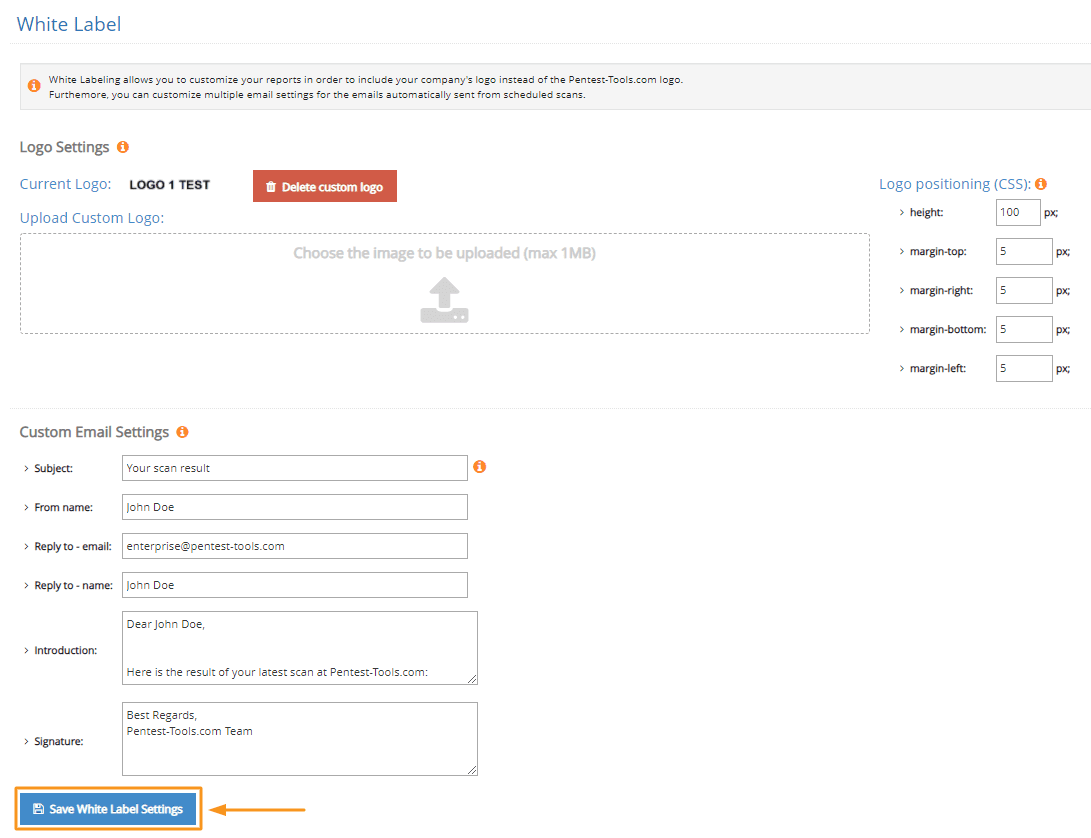Viewport: 1091px width, 838px height.
Task: Click the Delete custom logo button
Action: [325, 186]
